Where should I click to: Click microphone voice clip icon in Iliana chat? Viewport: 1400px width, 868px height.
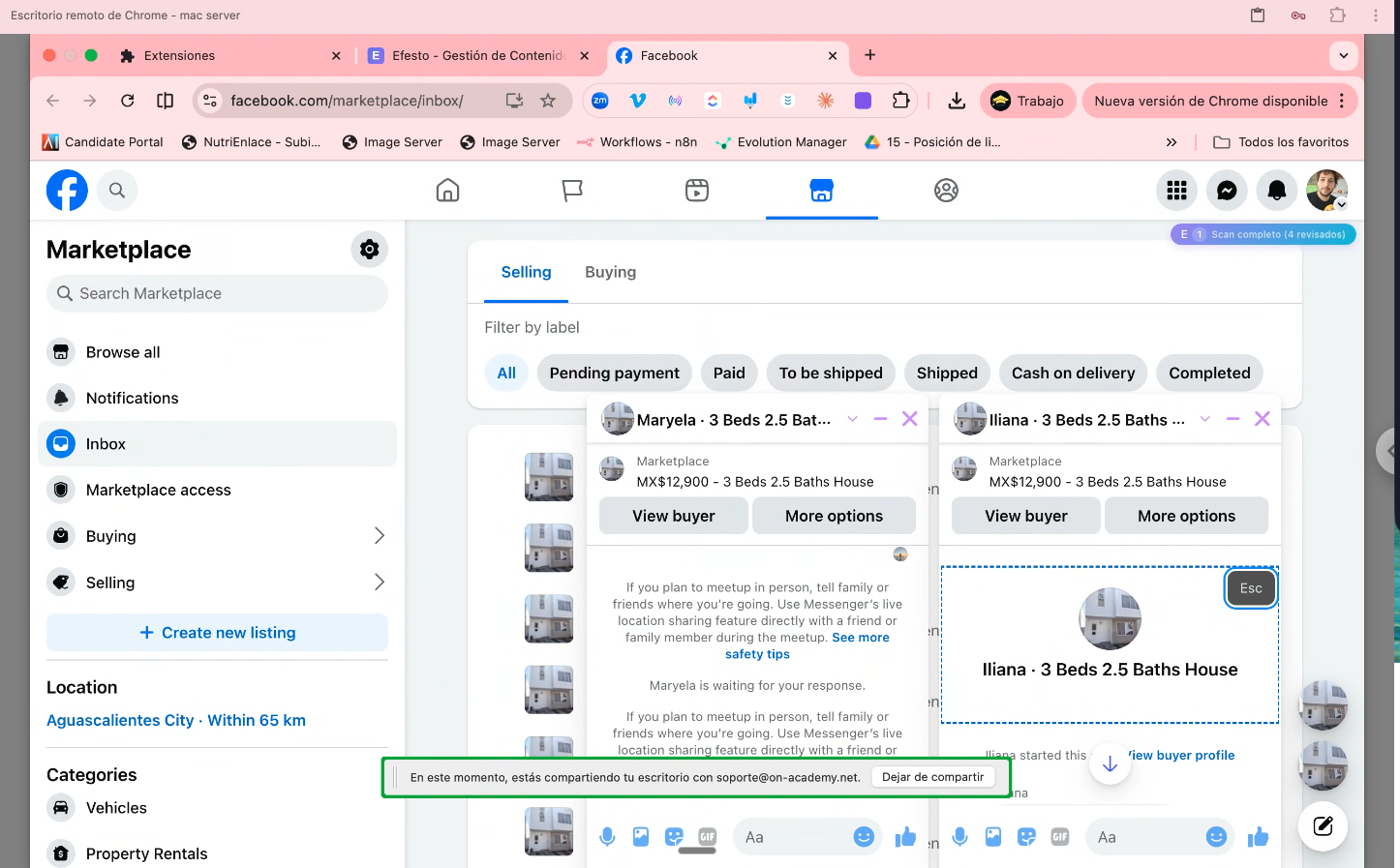click(959, 837)
